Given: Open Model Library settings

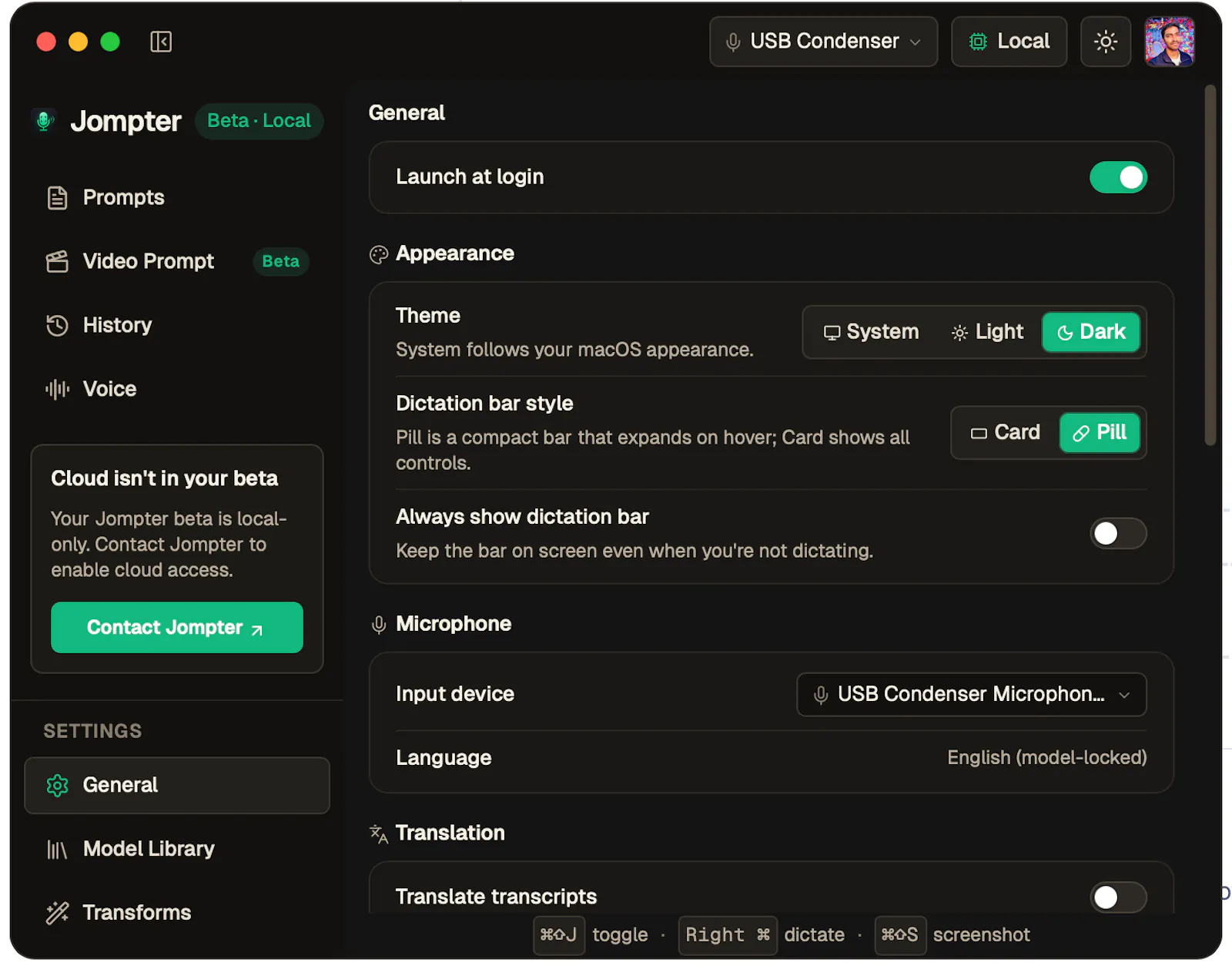Looking at the screenshot, I should tap(177, 850).
